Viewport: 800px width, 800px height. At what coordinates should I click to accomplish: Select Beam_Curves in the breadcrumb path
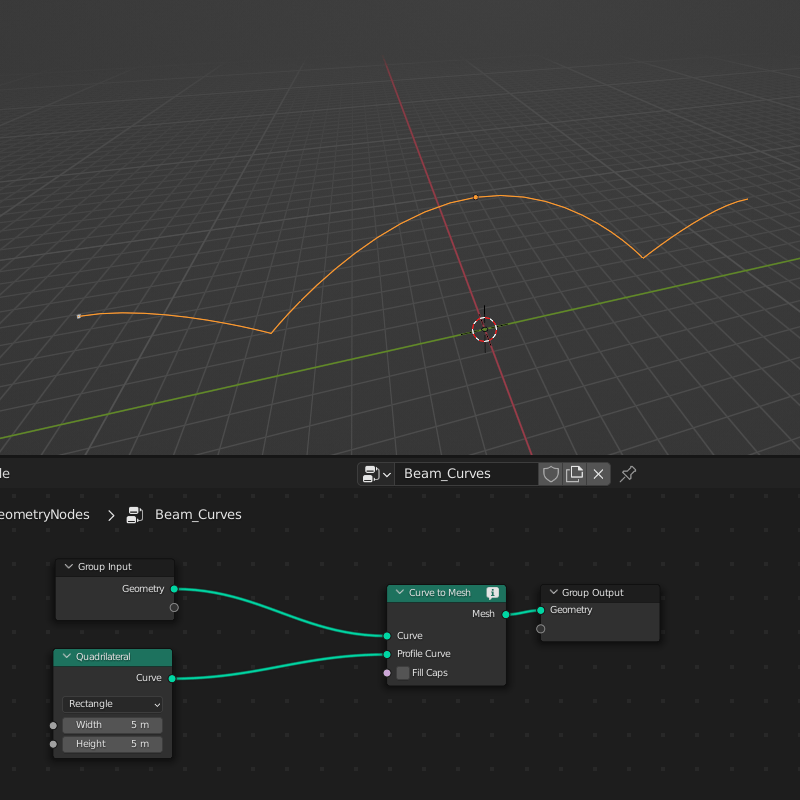pyautogui.click(x=197, y=514)
